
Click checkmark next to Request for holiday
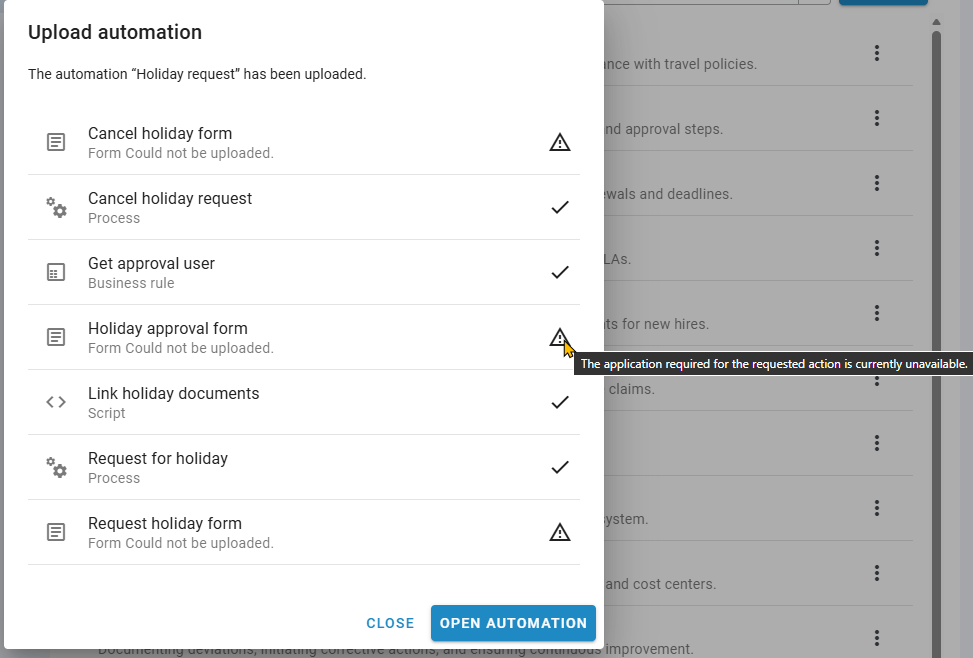point(560,467)
